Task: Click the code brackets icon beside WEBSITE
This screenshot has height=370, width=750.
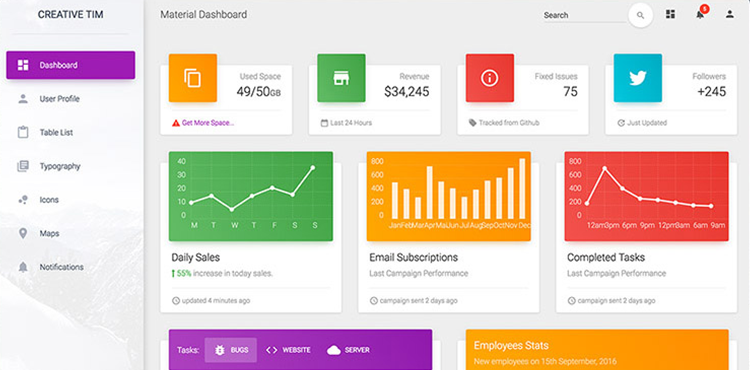Action: 272,350
